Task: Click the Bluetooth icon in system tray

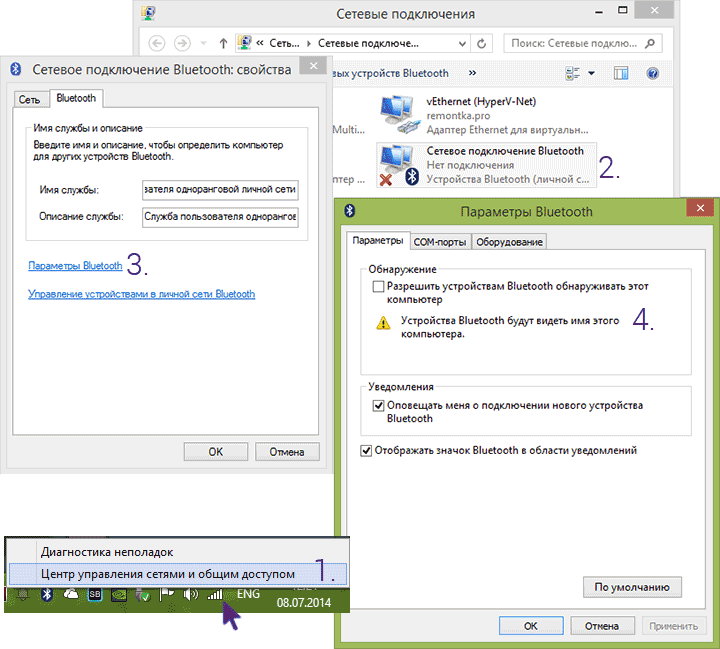Action: pos(47,595)
